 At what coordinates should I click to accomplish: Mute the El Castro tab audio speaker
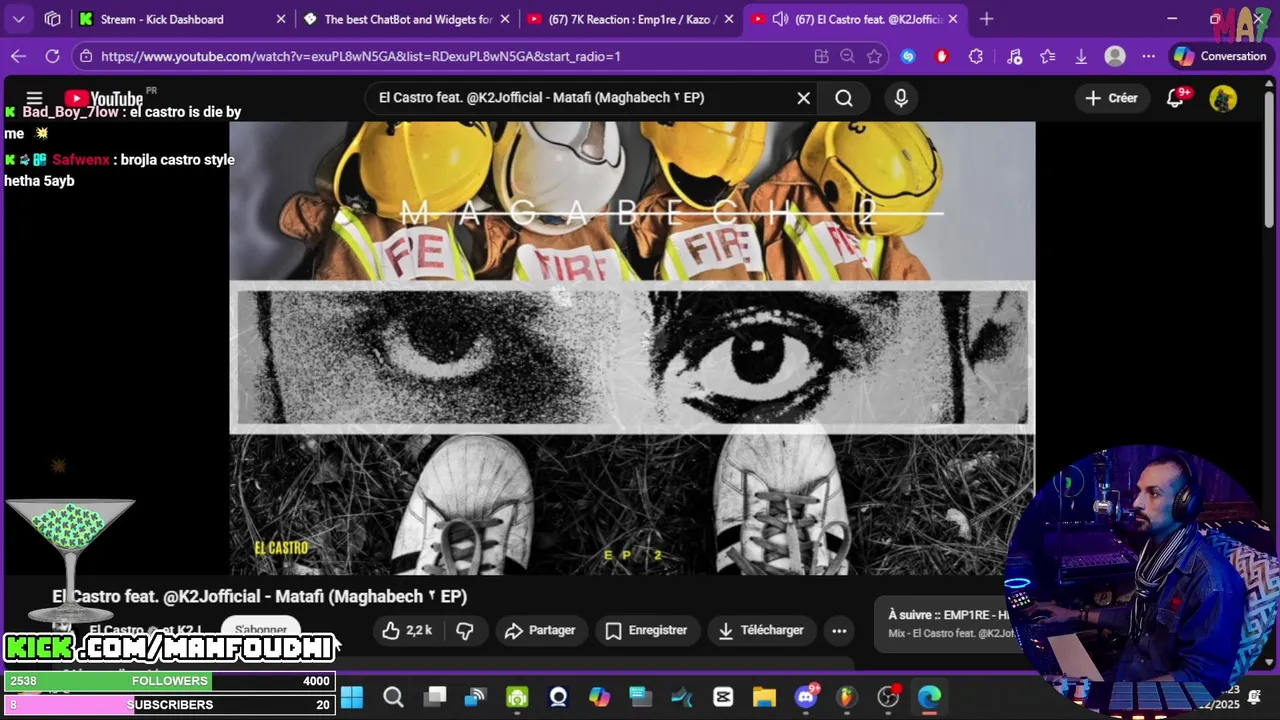780,19
